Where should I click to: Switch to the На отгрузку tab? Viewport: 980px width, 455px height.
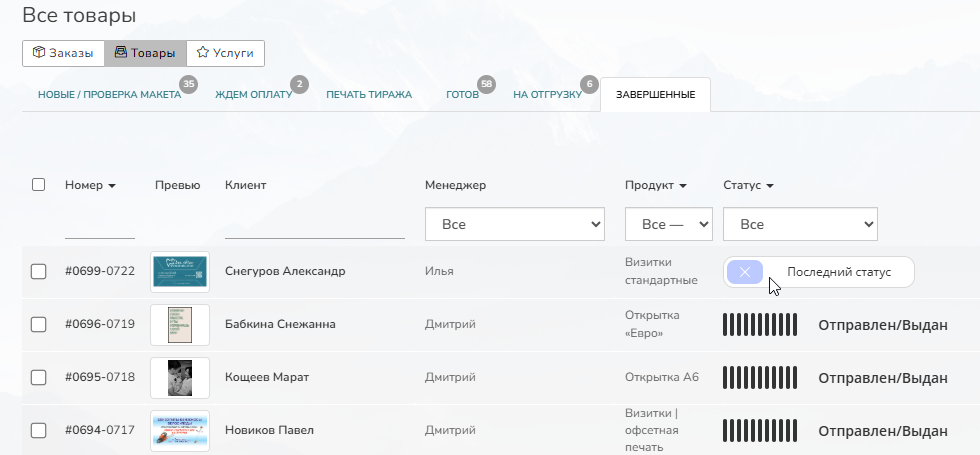[x=547, y=95]
